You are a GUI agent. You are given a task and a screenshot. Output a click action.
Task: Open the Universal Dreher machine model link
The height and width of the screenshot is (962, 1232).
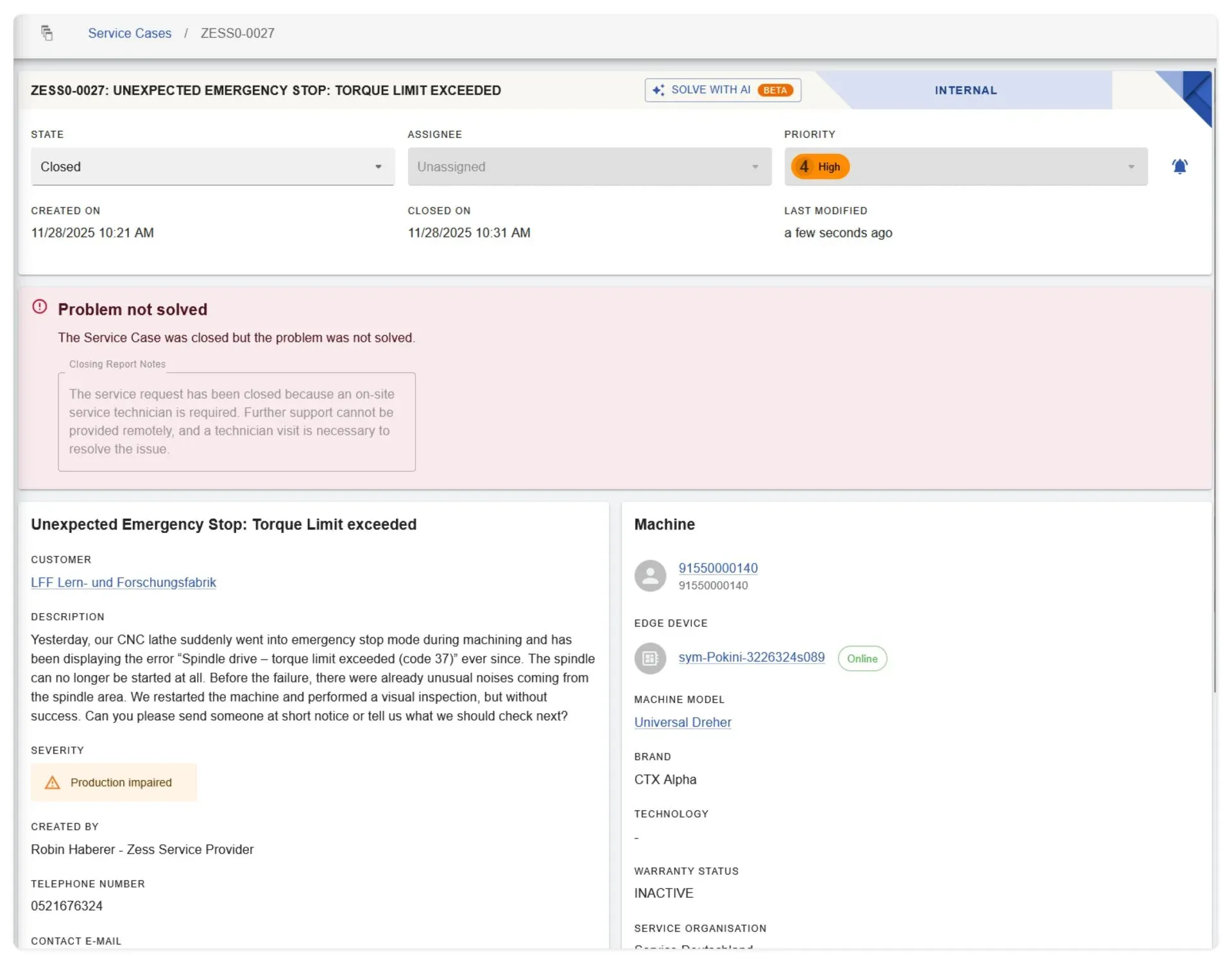[683, 722]
